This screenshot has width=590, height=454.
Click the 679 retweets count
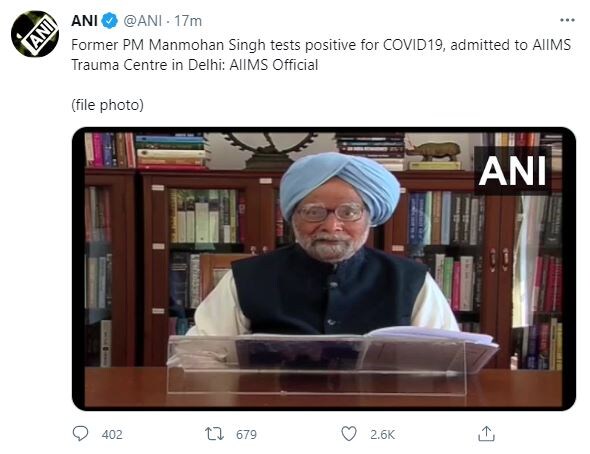click(246, 434)
